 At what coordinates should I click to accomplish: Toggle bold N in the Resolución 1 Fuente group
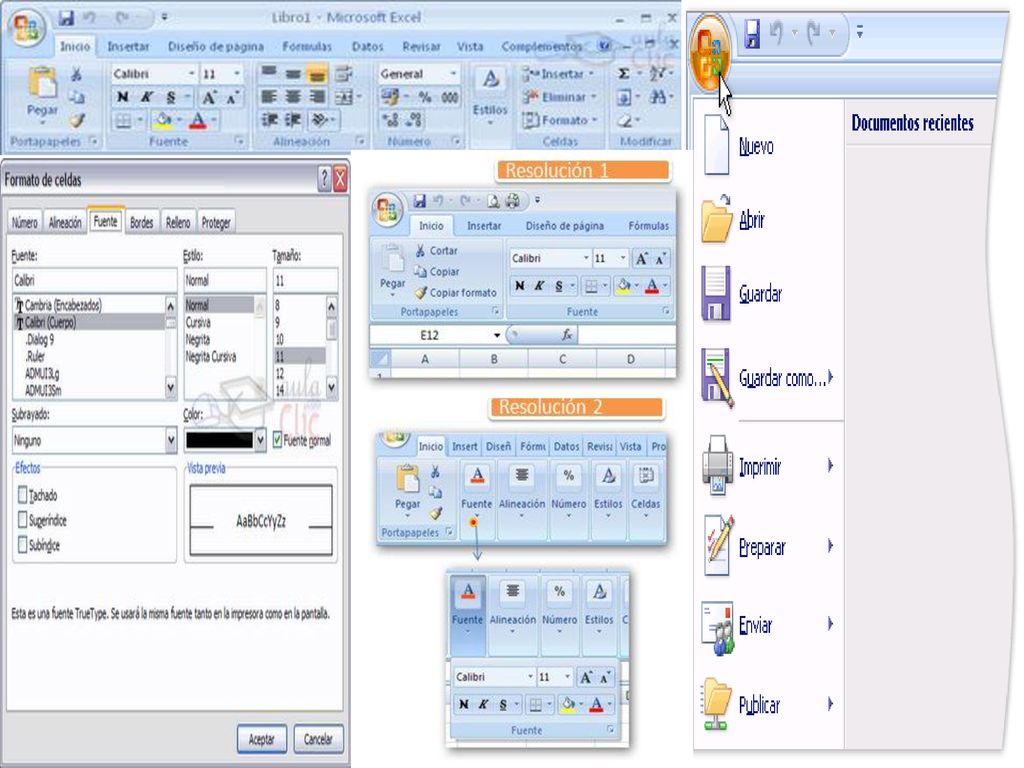(x=520, y=285)
